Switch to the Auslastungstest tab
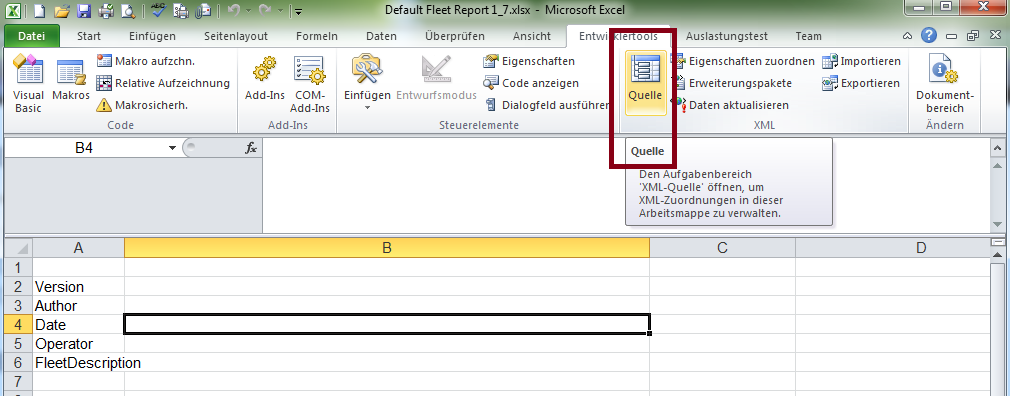This screenshot has height=396, width=1010. tap(726, 36)
